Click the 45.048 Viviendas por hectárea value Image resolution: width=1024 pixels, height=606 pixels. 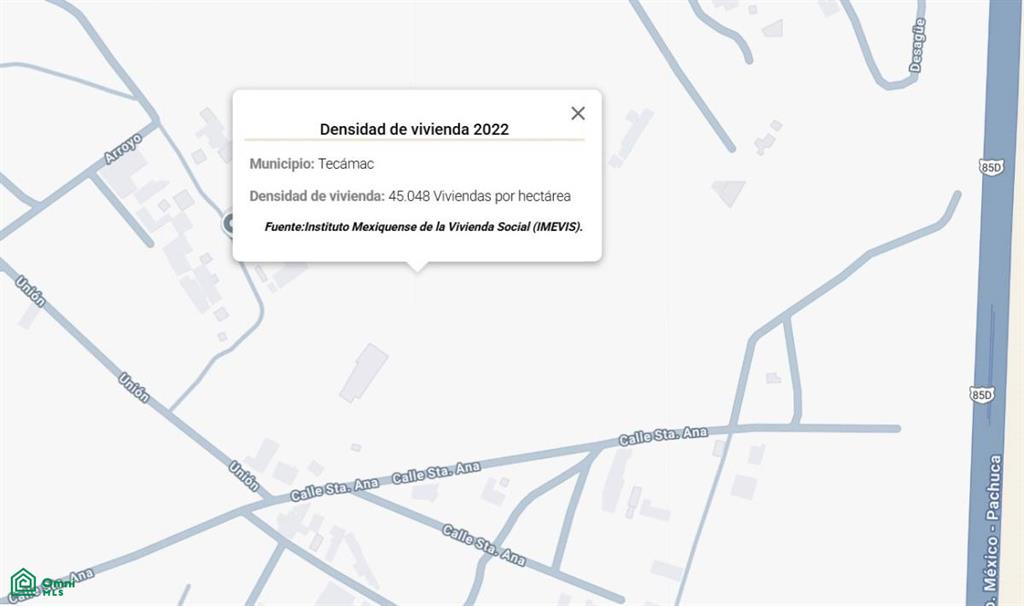(x=479, y=196)
